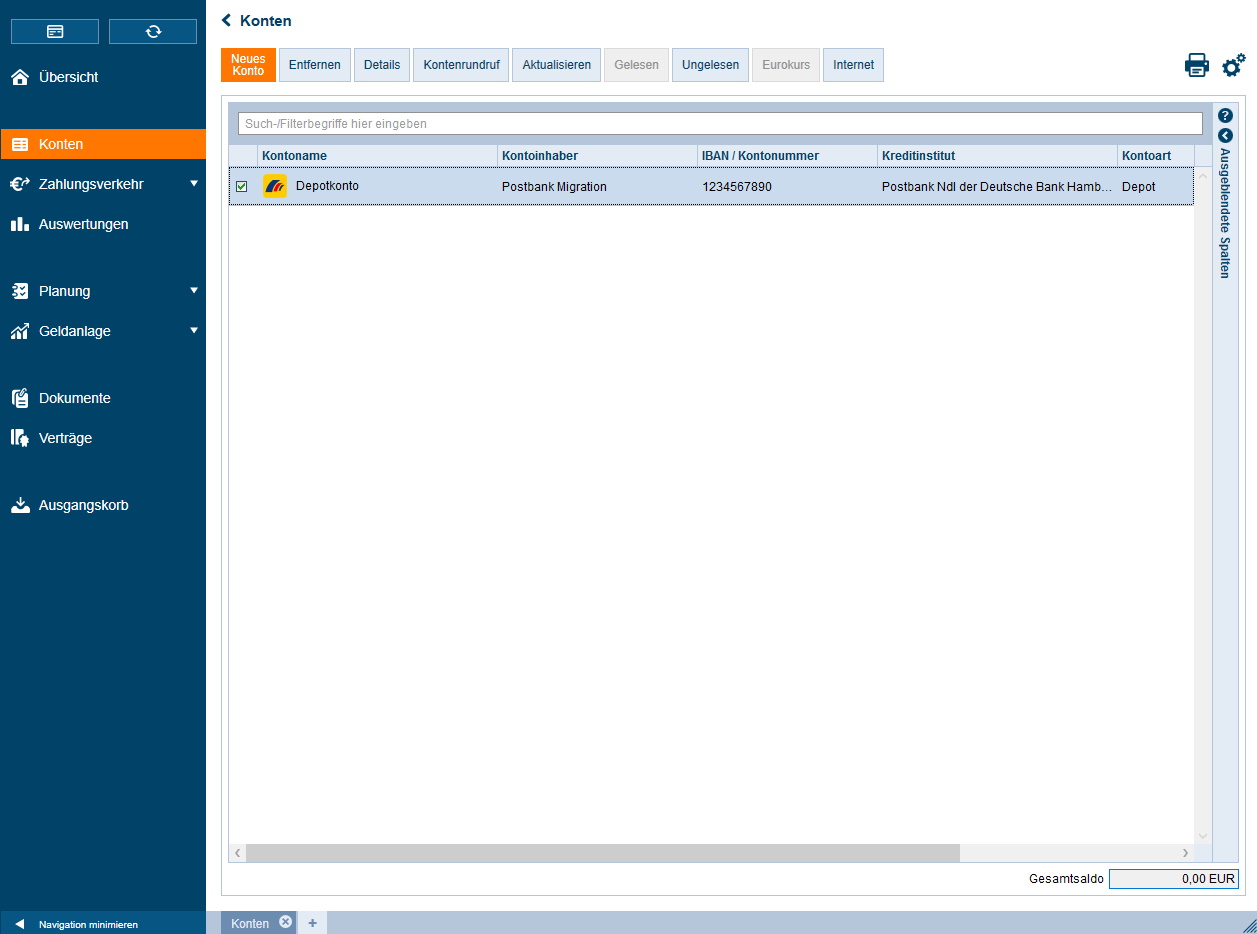Open the Geldanlage section
The image size is (1257, 934).
(75, 331)
